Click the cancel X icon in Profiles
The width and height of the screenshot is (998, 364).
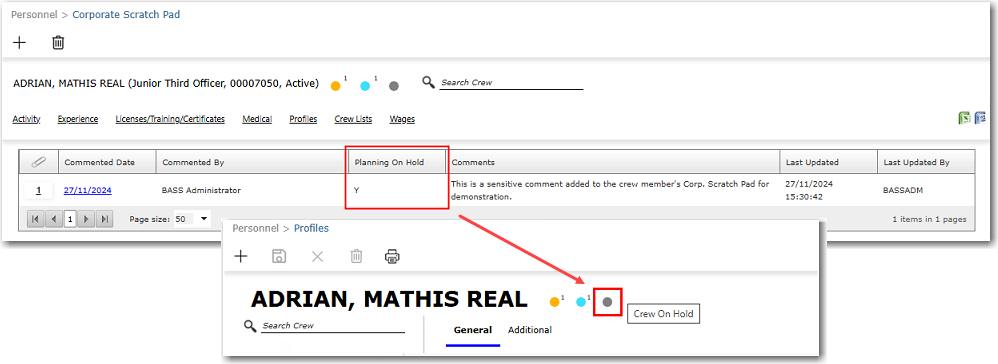point(317,256)
